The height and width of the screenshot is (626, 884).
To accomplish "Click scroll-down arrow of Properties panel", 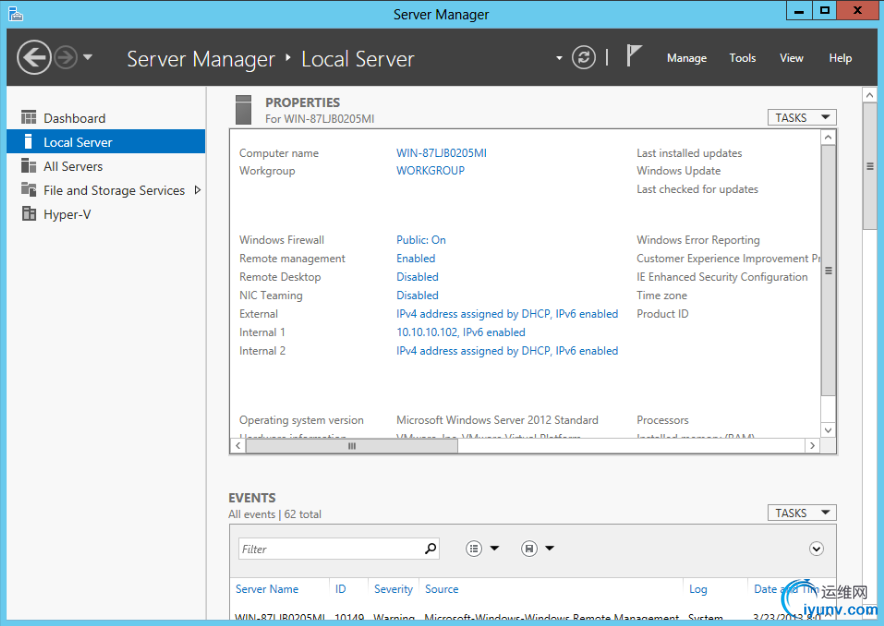I will click(828, 430).
